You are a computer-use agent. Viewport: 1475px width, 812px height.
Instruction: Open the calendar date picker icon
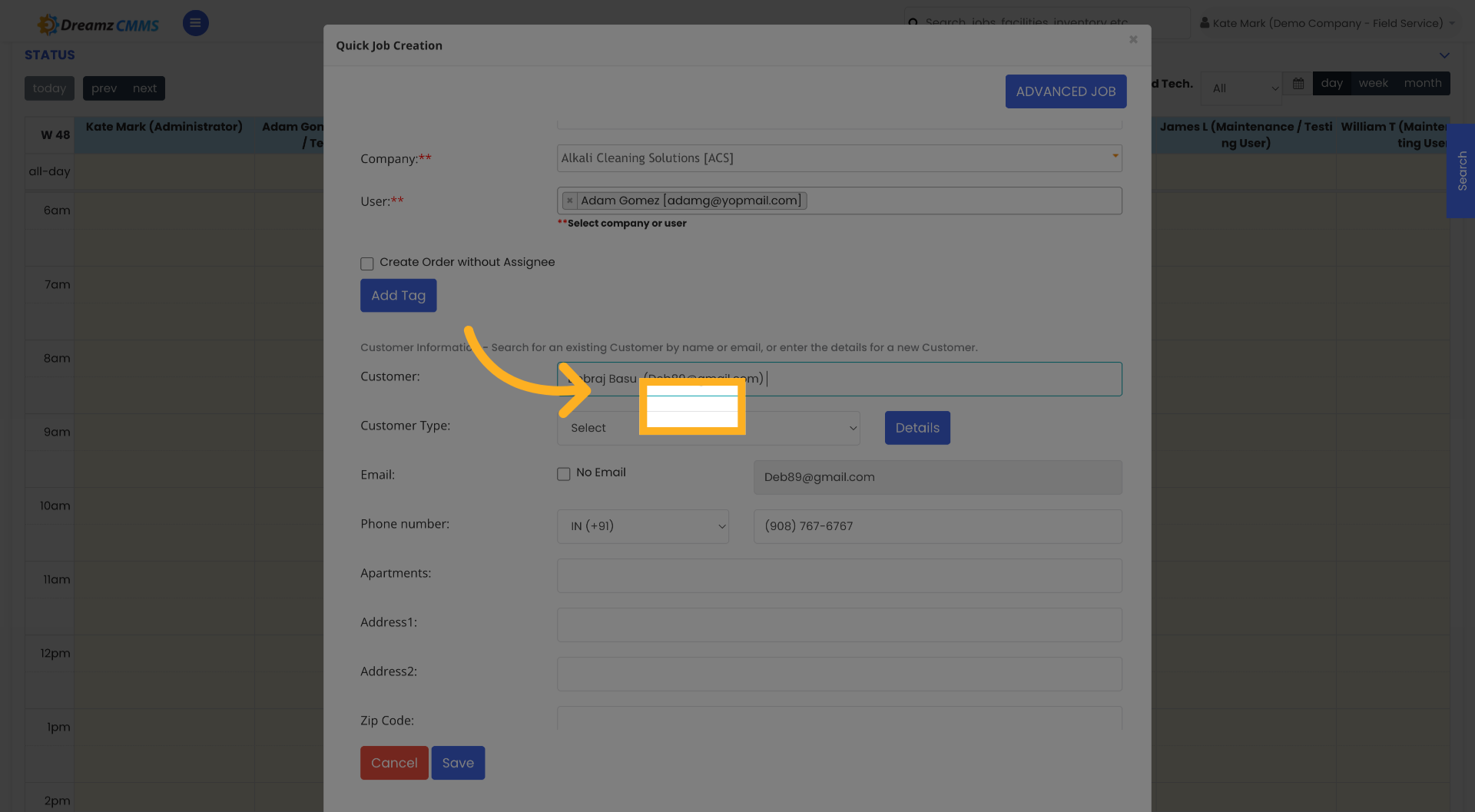[x=1298, y=83]
